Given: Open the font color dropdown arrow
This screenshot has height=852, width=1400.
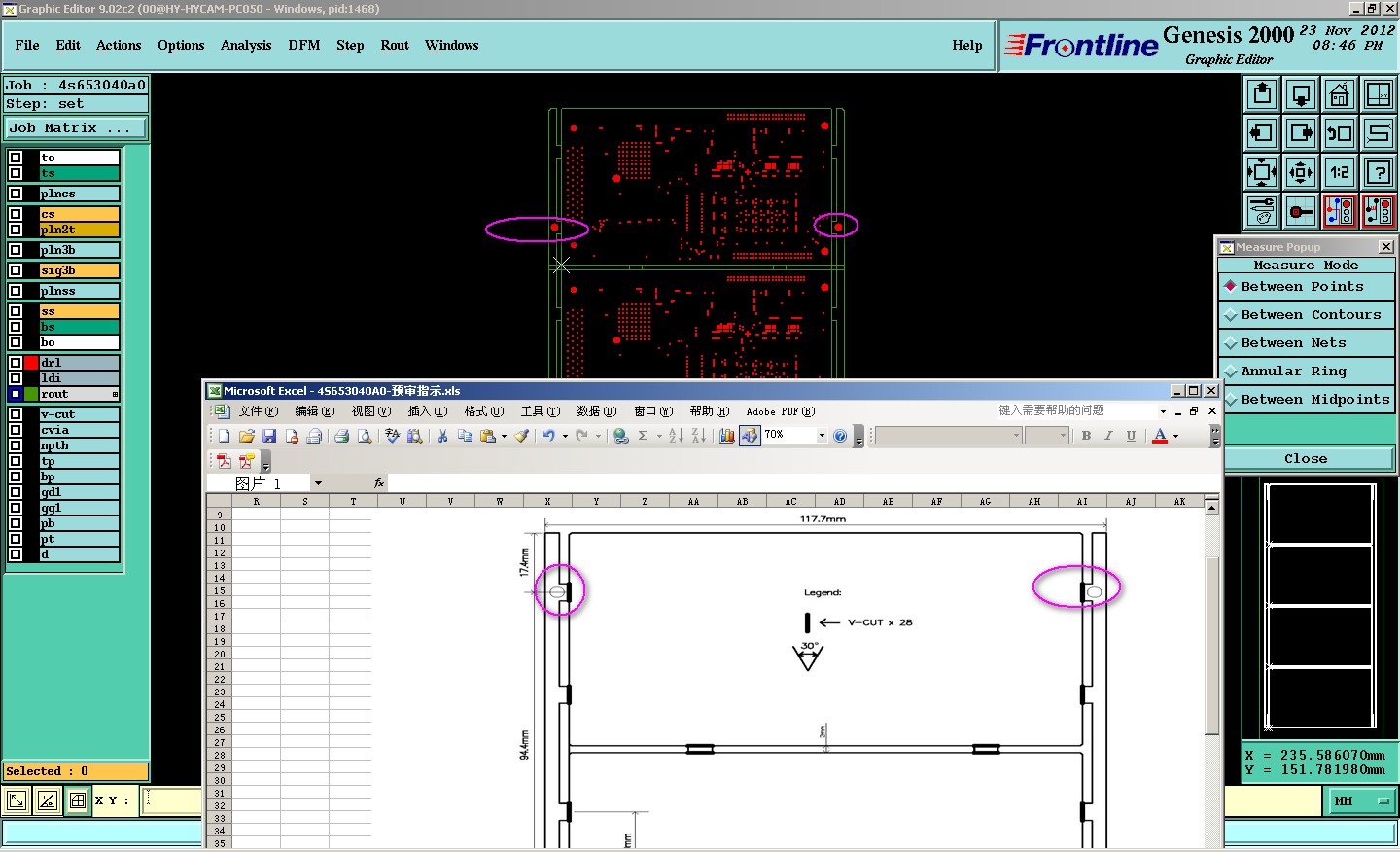Looking at the screenshot, I should pos(1175,436).
